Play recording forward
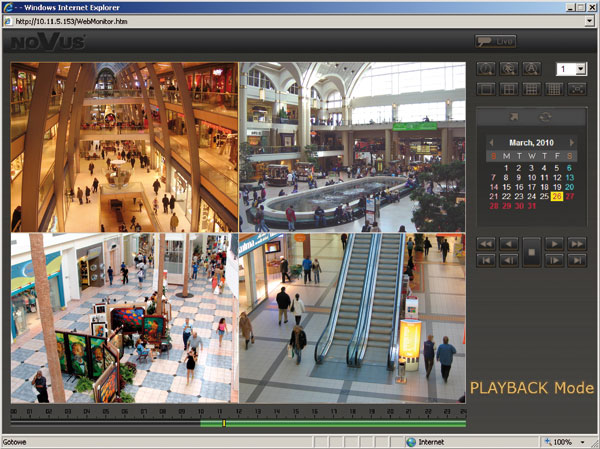This screenshot has height=449, width=600. coord(554,244)
